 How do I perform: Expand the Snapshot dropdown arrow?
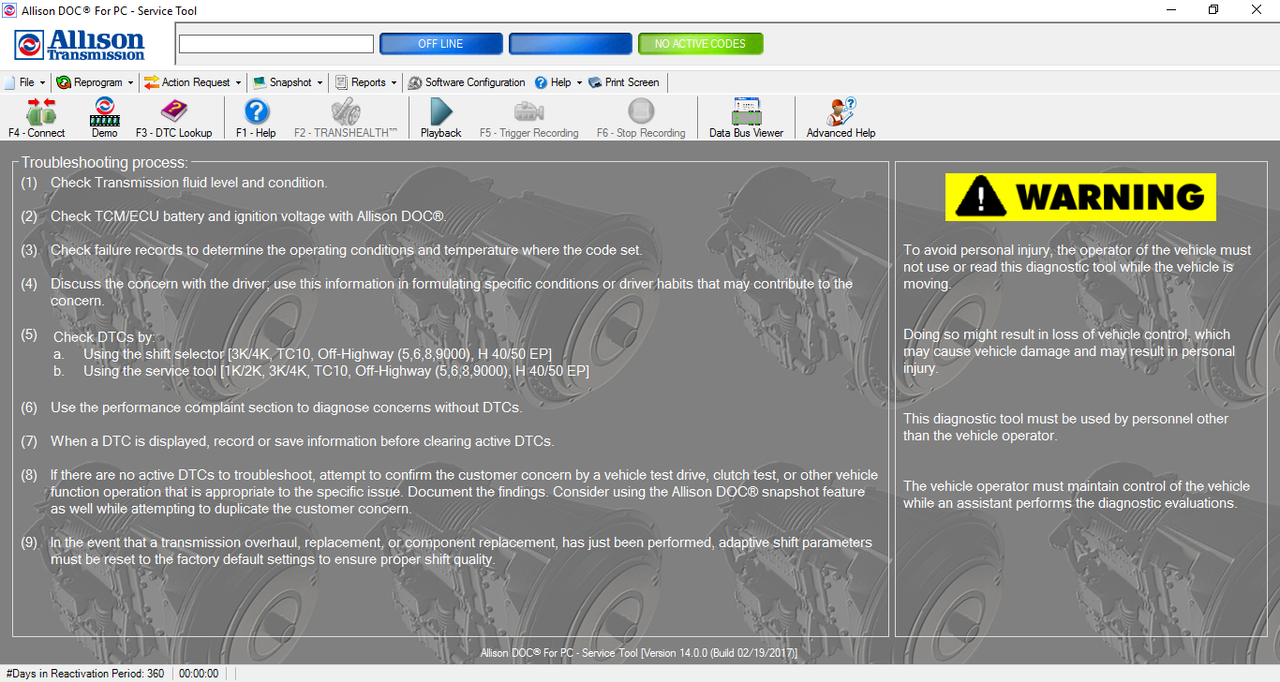(320, 83)
